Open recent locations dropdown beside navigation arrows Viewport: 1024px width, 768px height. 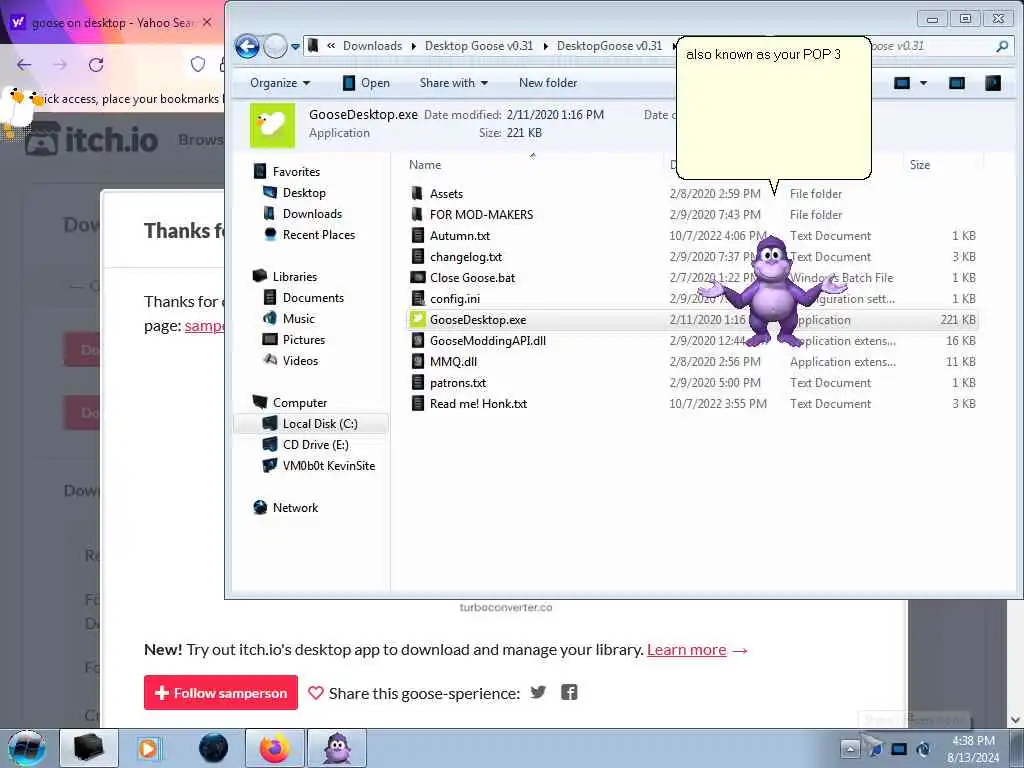pyautogui.click(x=295, y=47)
